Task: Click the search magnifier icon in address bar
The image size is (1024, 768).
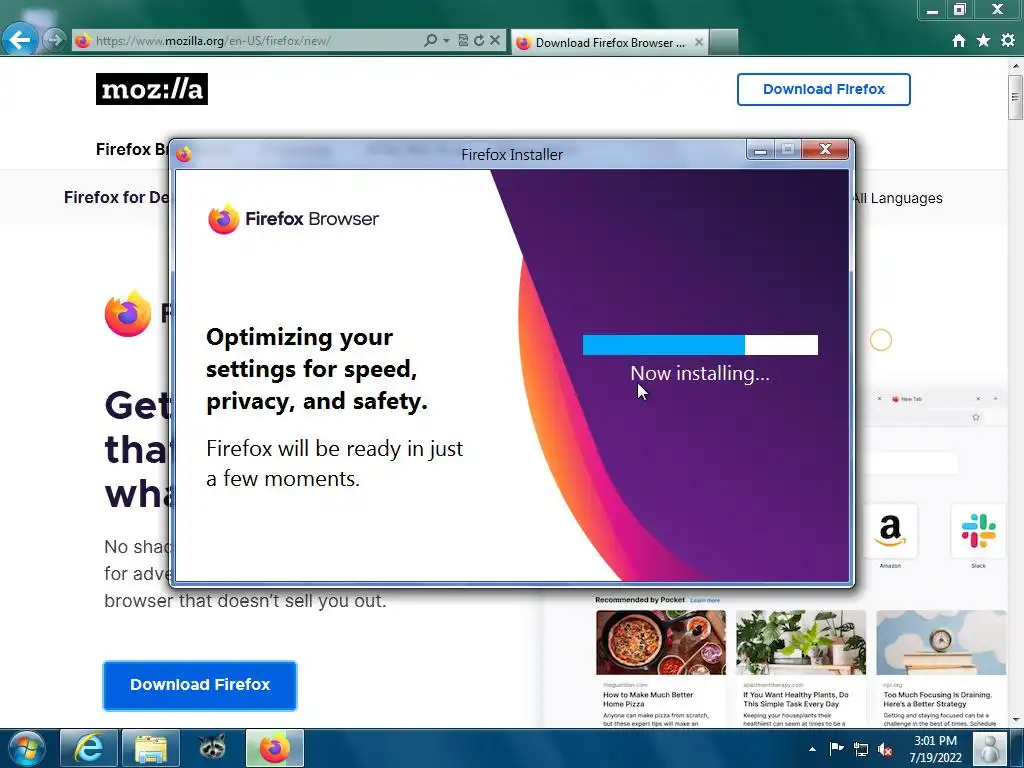Action: point(430,40)
